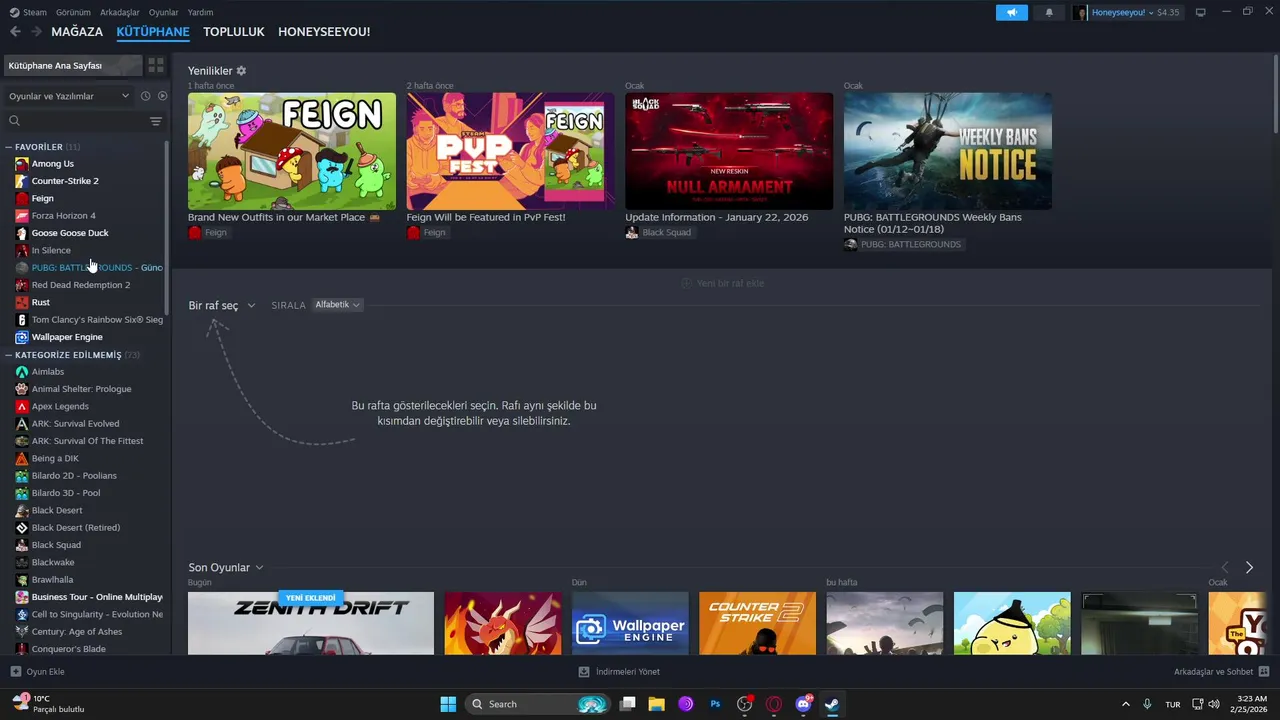This screenshot has width=1280, height=720.
Task: Click the Among Us game icon
Action: (22, 164)
